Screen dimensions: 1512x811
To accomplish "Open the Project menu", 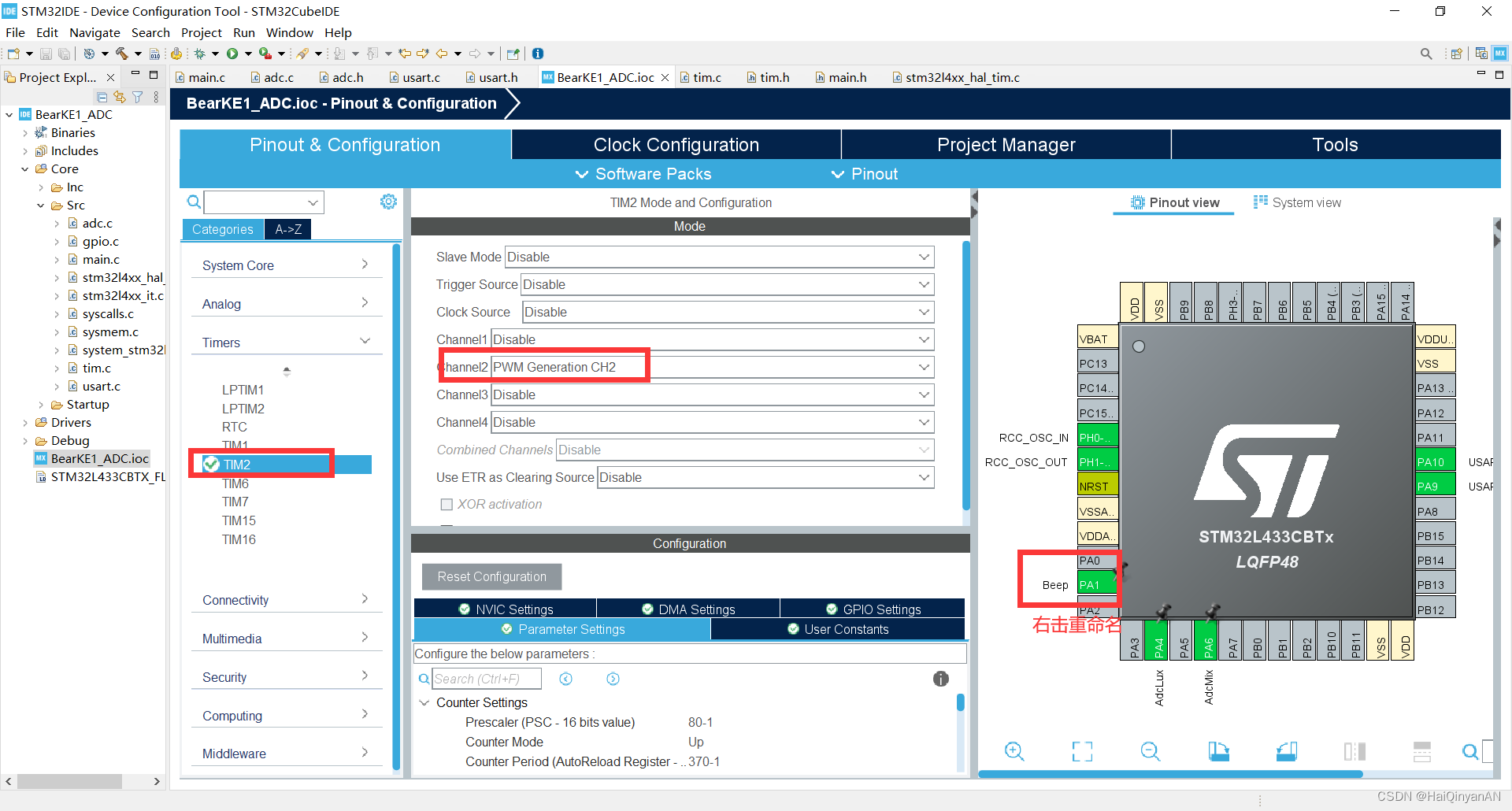I will click(202, 32).
